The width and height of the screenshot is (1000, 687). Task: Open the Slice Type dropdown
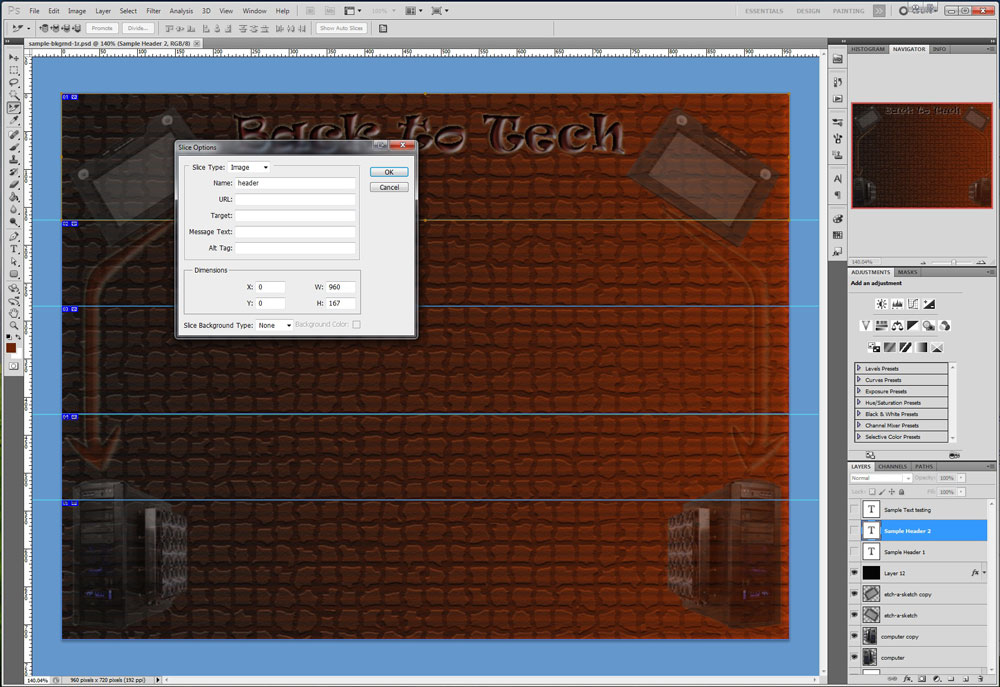click(x=249, y=167)
